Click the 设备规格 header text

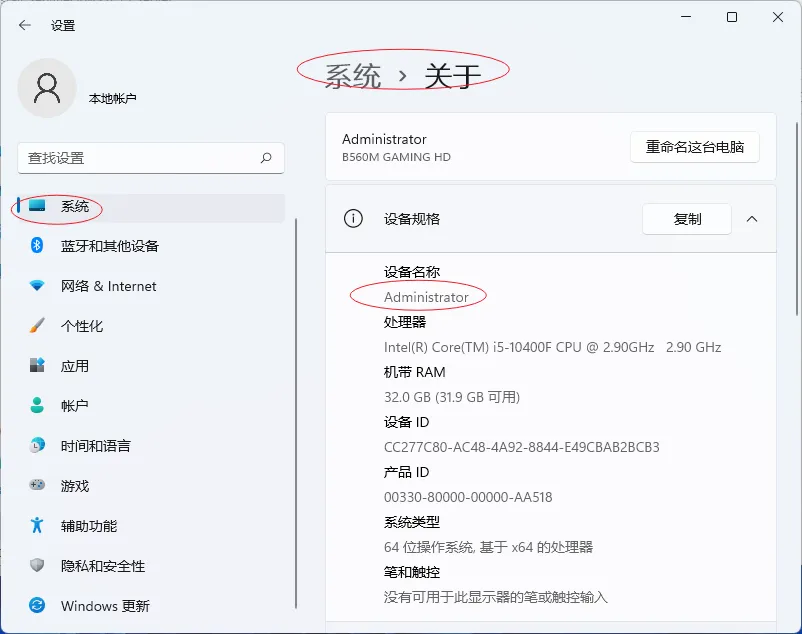412,219
